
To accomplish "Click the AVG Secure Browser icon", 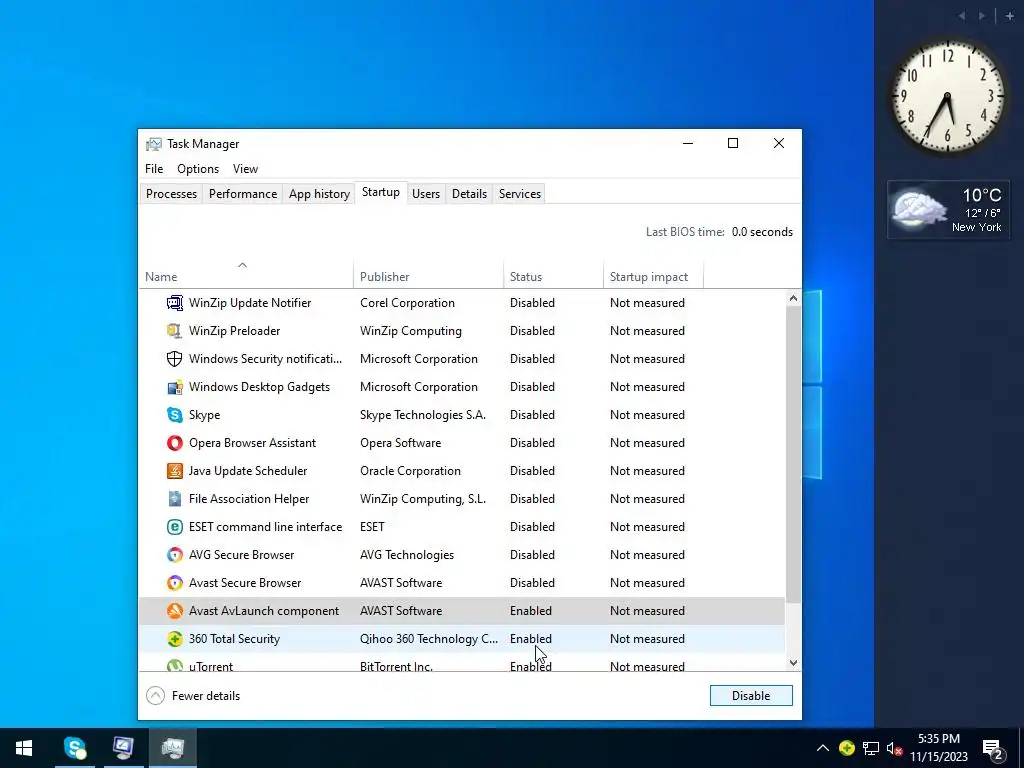I will [x=174, y=555].
